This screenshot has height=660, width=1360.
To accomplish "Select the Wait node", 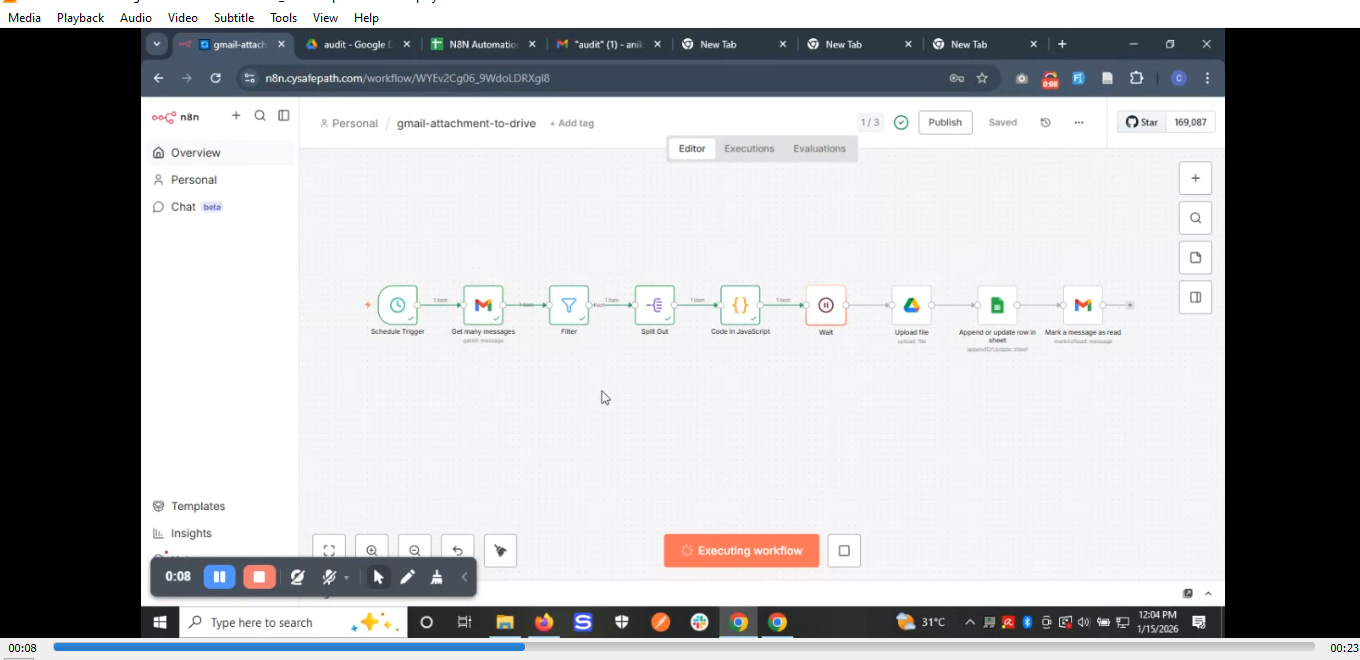I will pyautogui.click(x=826, y=305).
